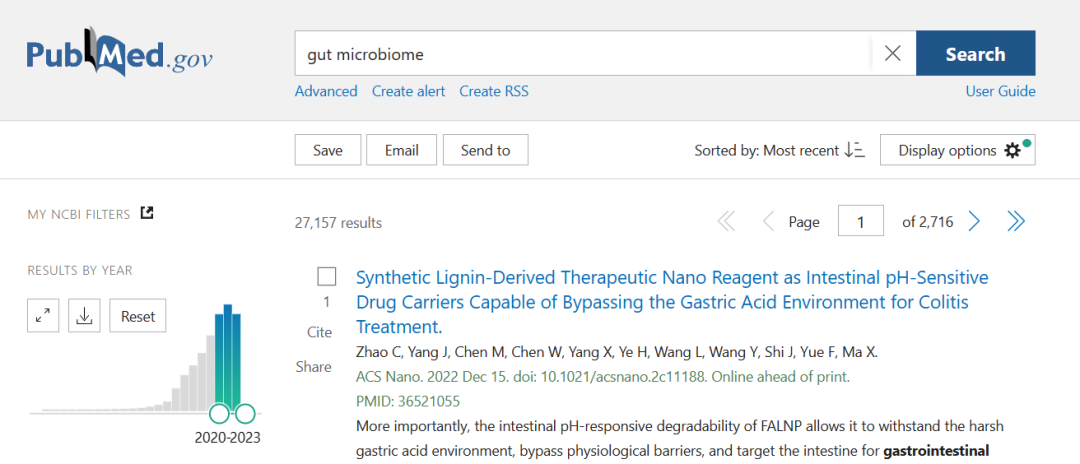Open My NCBI Filters external link icon
Viewport: 1080px width, 464px height.
pyautogui.click(x=146, y=213)
